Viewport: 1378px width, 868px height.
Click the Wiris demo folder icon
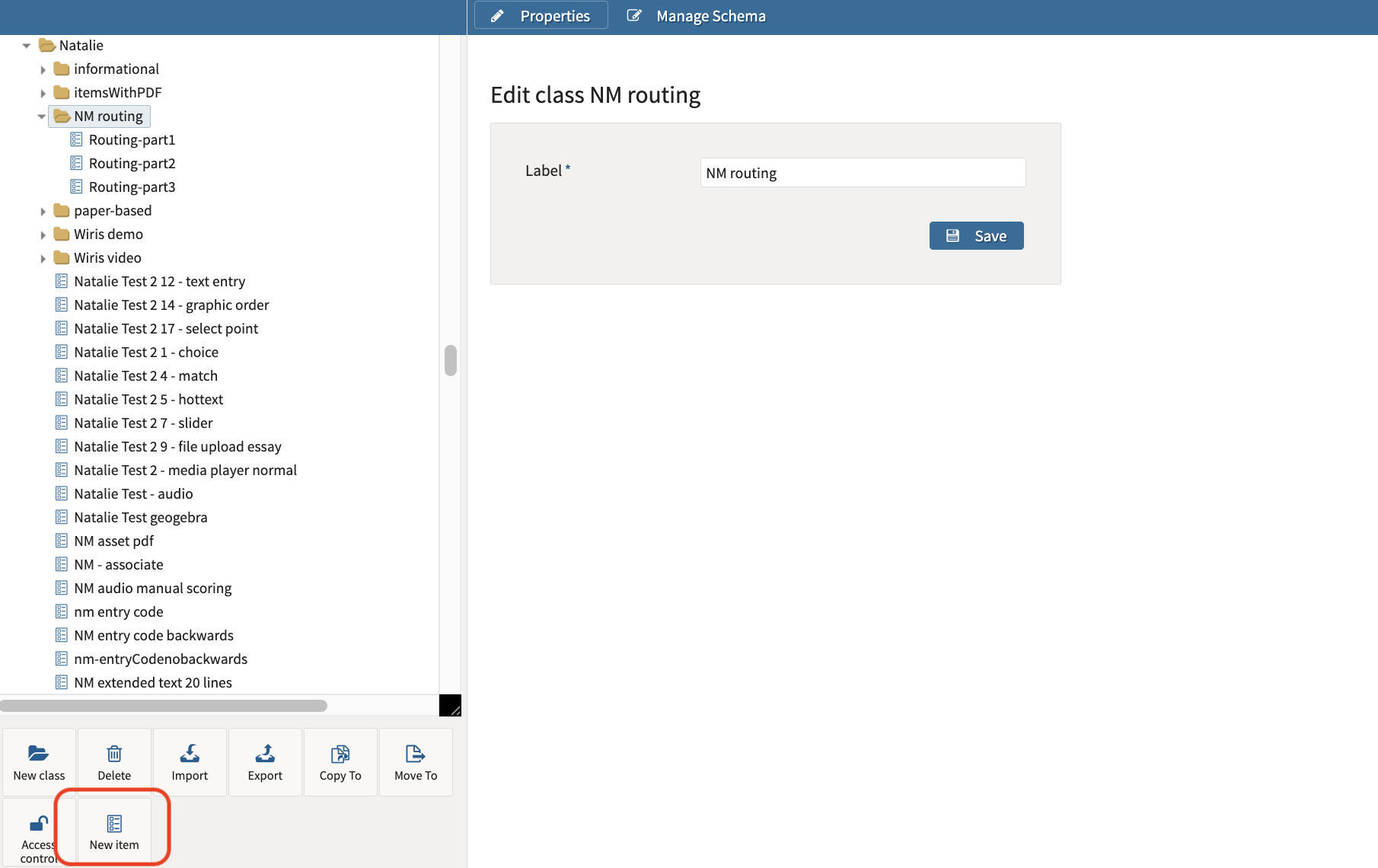tap(62, 234)
